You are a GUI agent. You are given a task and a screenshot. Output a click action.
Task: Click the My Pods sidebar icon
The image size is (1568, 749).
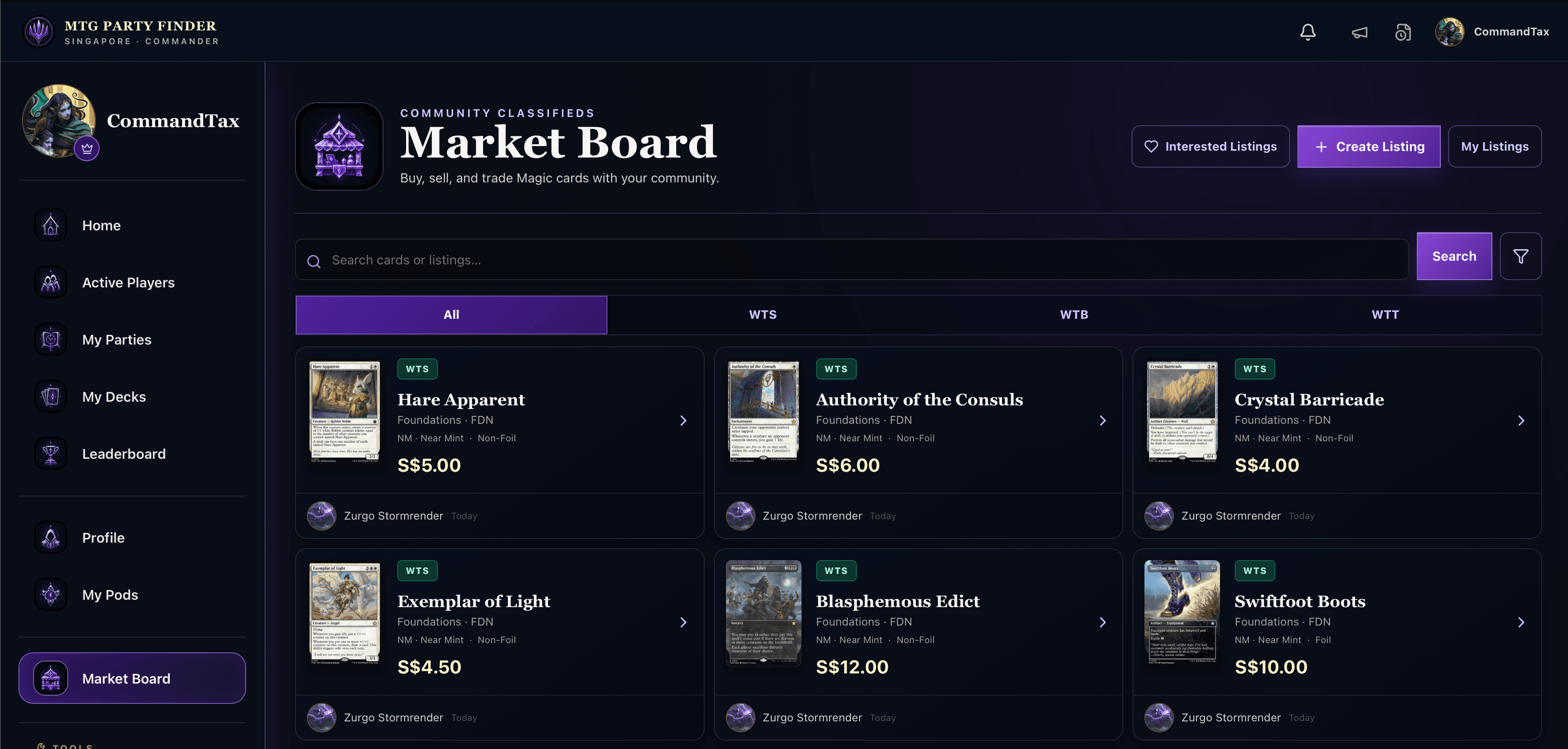click(x=51, y=594)
